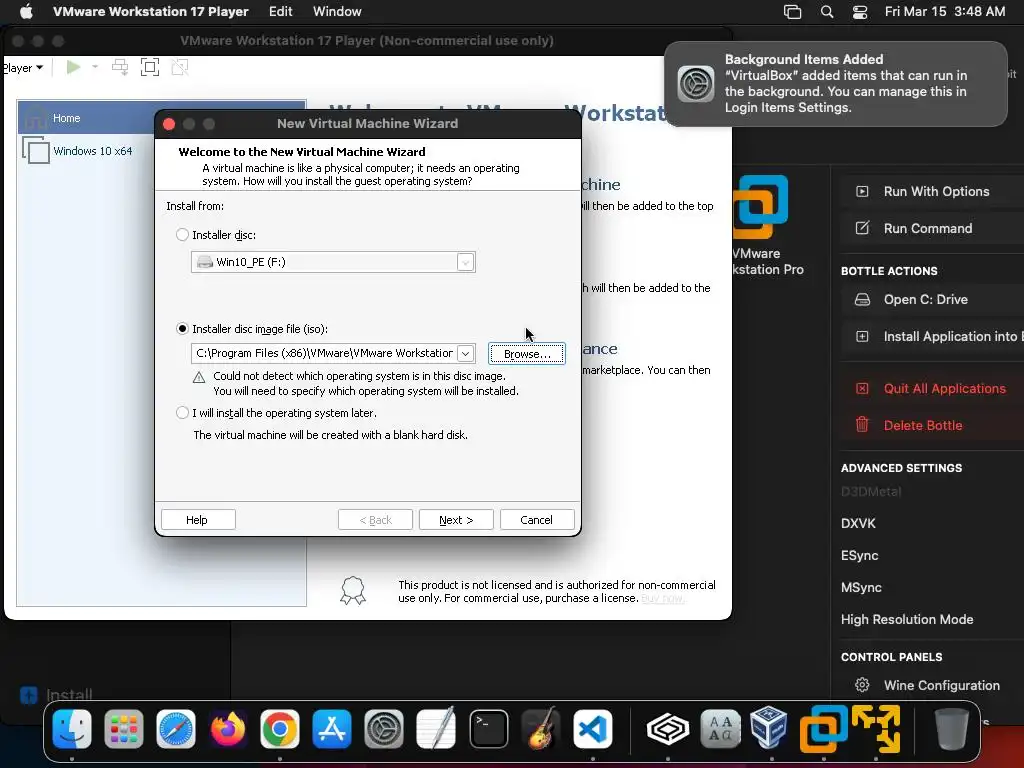Open the Window menu in menu bar
Viewport: 1024px width, 768px height.
pos(337,11)
